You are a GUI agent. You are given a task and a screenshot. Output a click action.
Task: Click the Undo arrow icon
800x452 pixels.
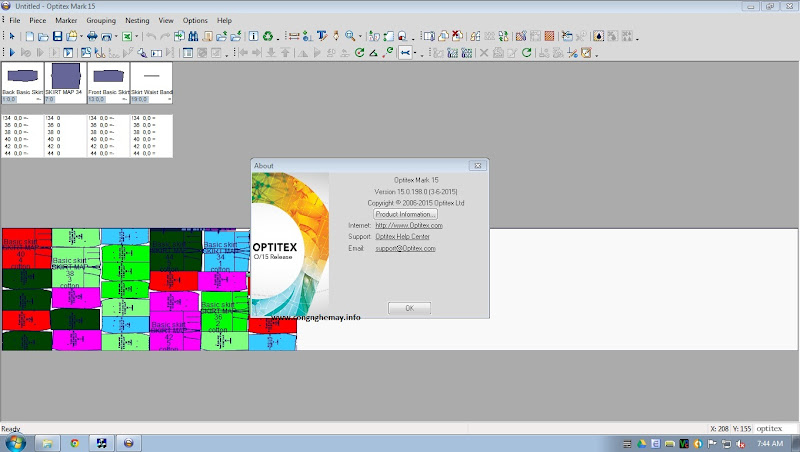point(151,36)
